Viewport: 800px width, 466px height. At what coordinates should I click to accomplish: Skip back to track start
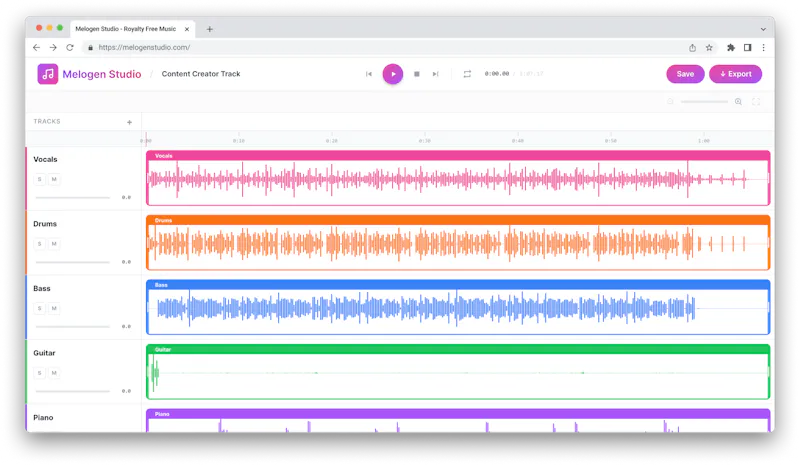click(x=369, y=74)
